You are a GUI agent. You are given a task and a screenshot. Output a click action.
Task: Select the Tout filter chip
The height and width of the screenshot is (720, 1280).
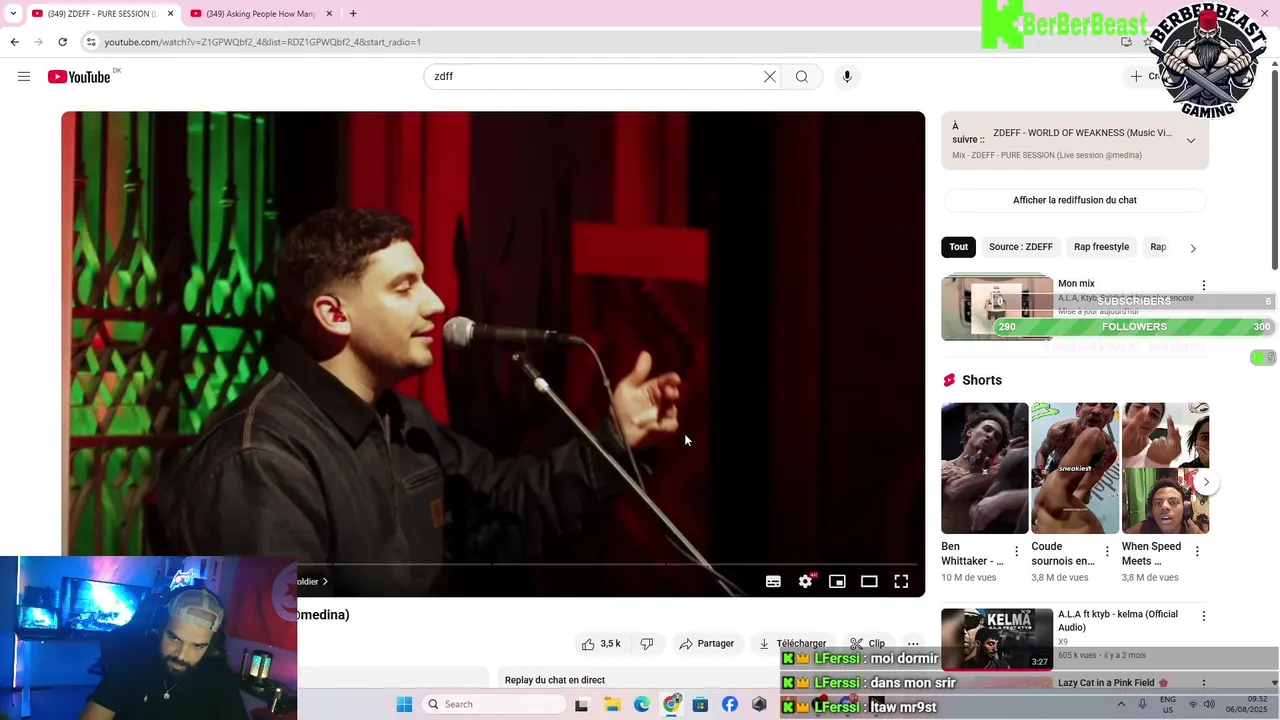point(959,247)
